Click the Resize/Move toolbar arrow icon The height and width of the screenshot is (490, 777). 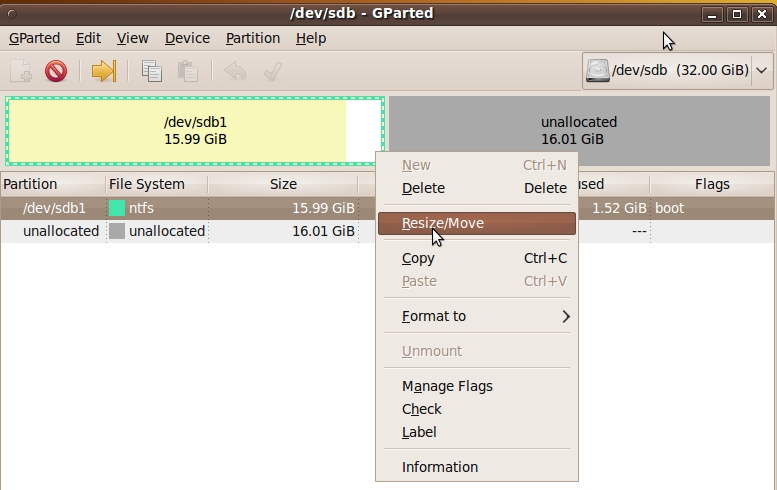click(104, 71)
